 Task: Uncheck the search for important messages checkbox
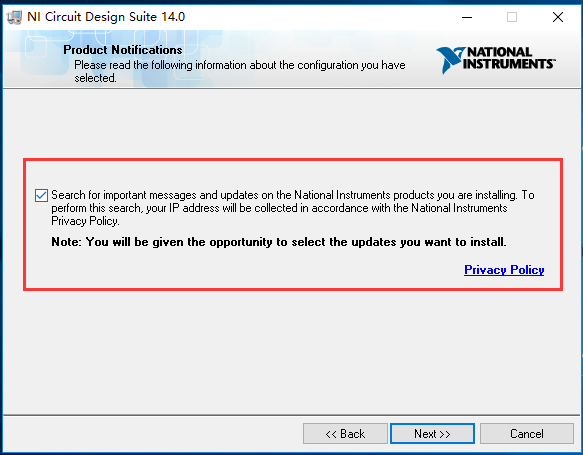(x=41, y=195)
